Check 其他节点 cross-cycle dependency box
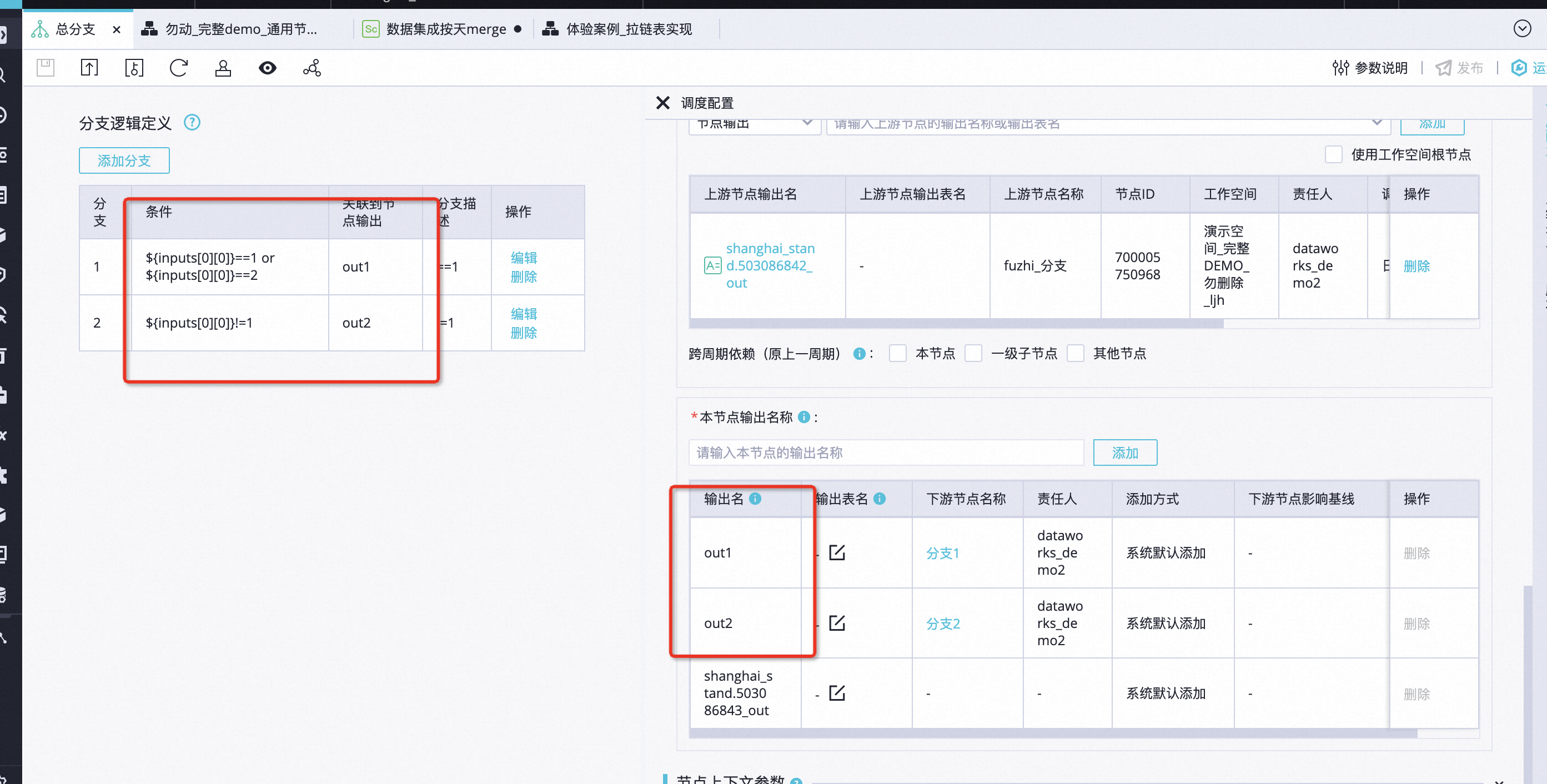The image size is (1547, 784). click(x=1075, y=353)
